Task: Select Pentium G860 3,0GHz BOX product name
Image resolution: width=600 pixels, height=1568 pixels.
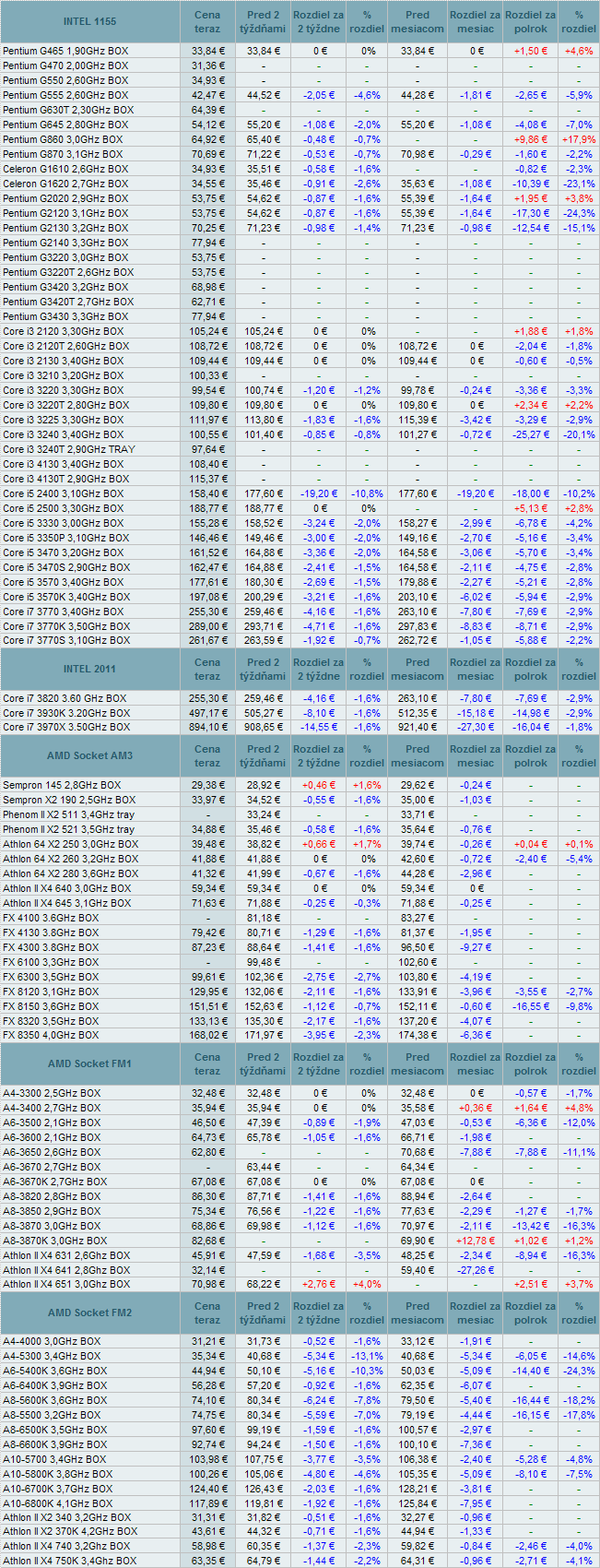Action: tap(63, 139)
